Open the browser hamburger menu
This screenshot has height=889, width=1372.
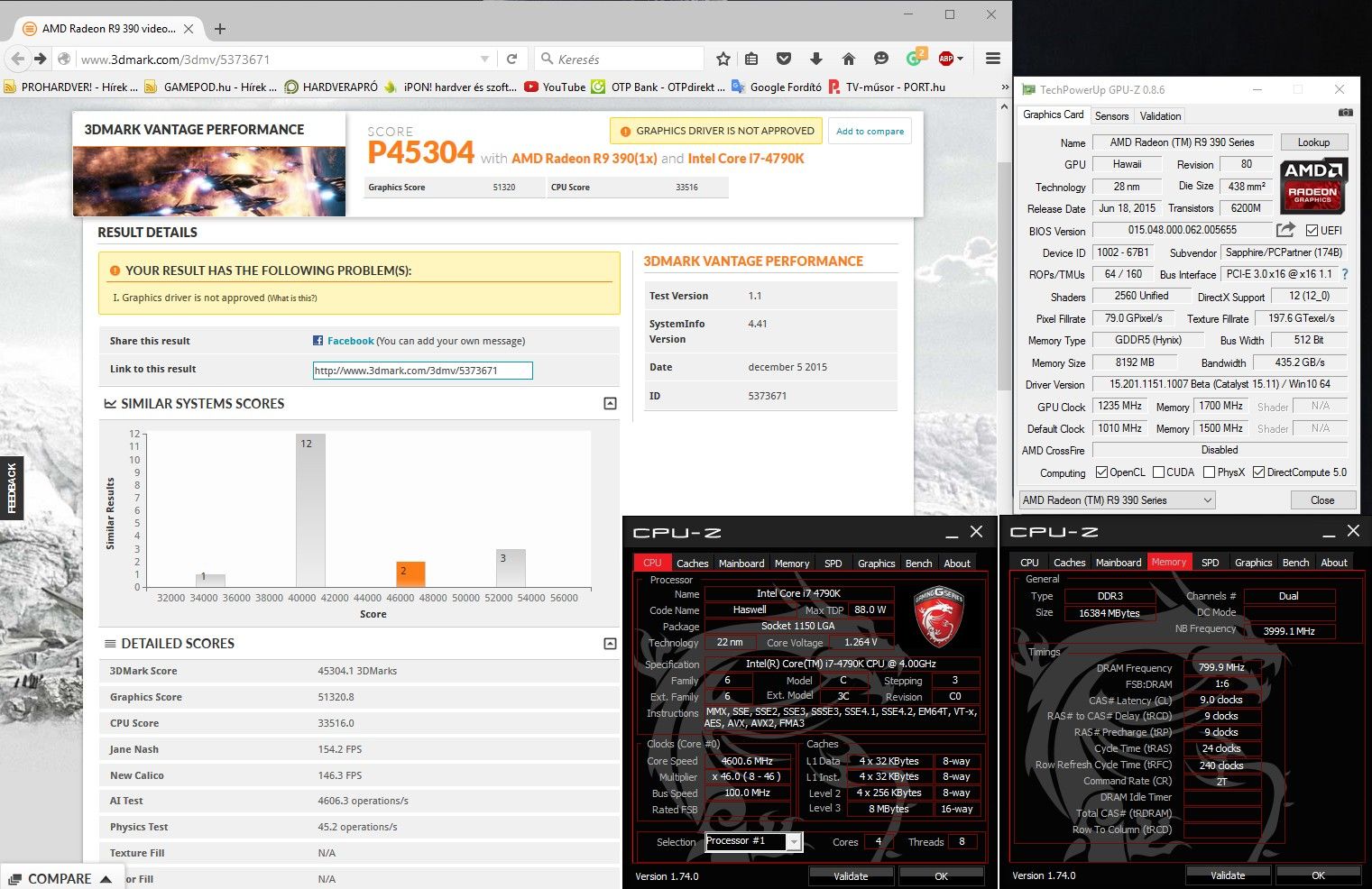click(992, 59)
